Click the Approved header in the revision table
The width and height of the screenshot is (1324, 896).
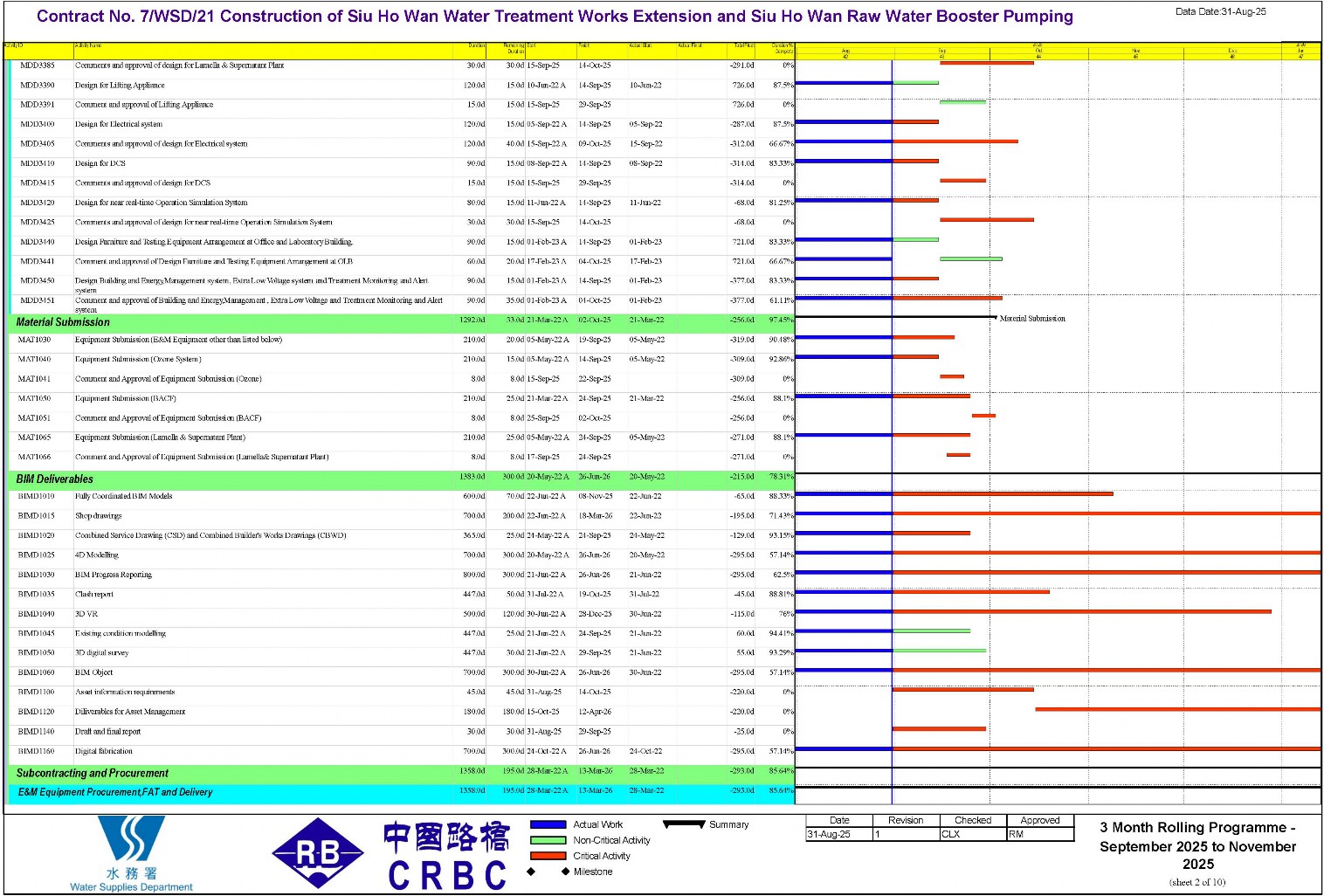click(x=1040, y=820)
